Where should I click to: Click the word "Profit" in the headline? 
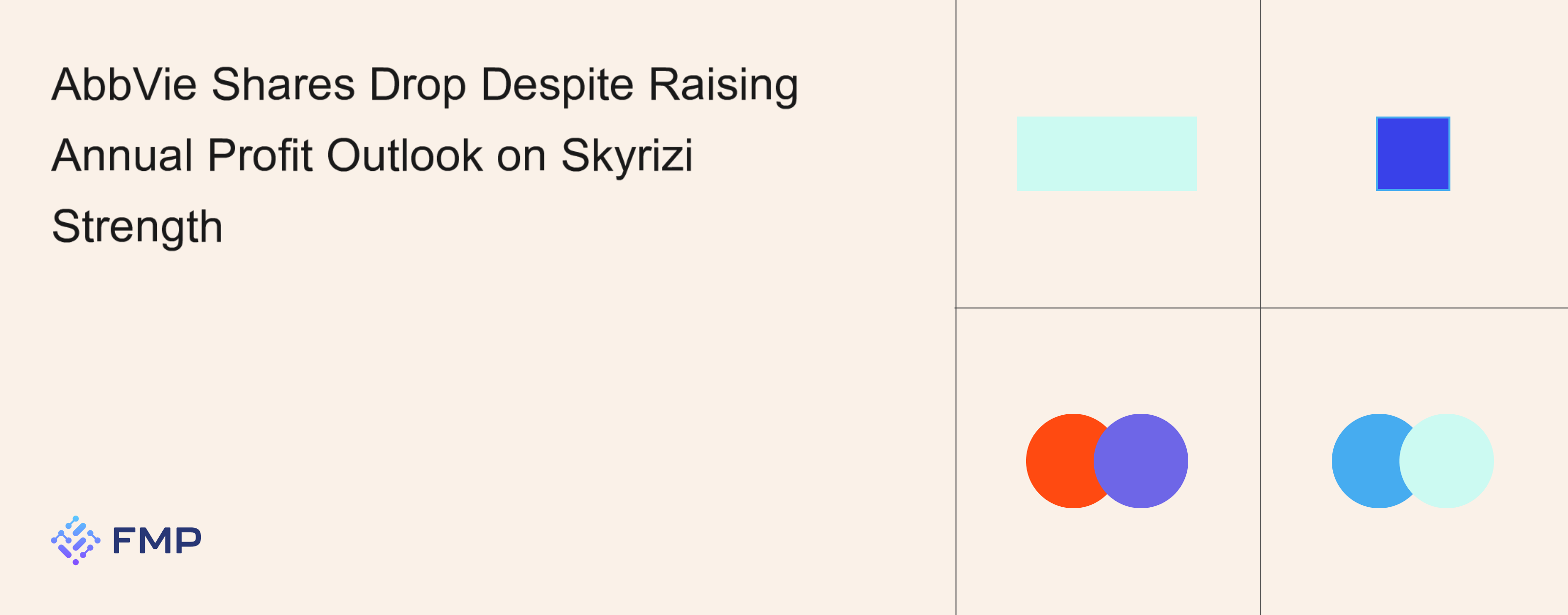click(x=260, y=156)
